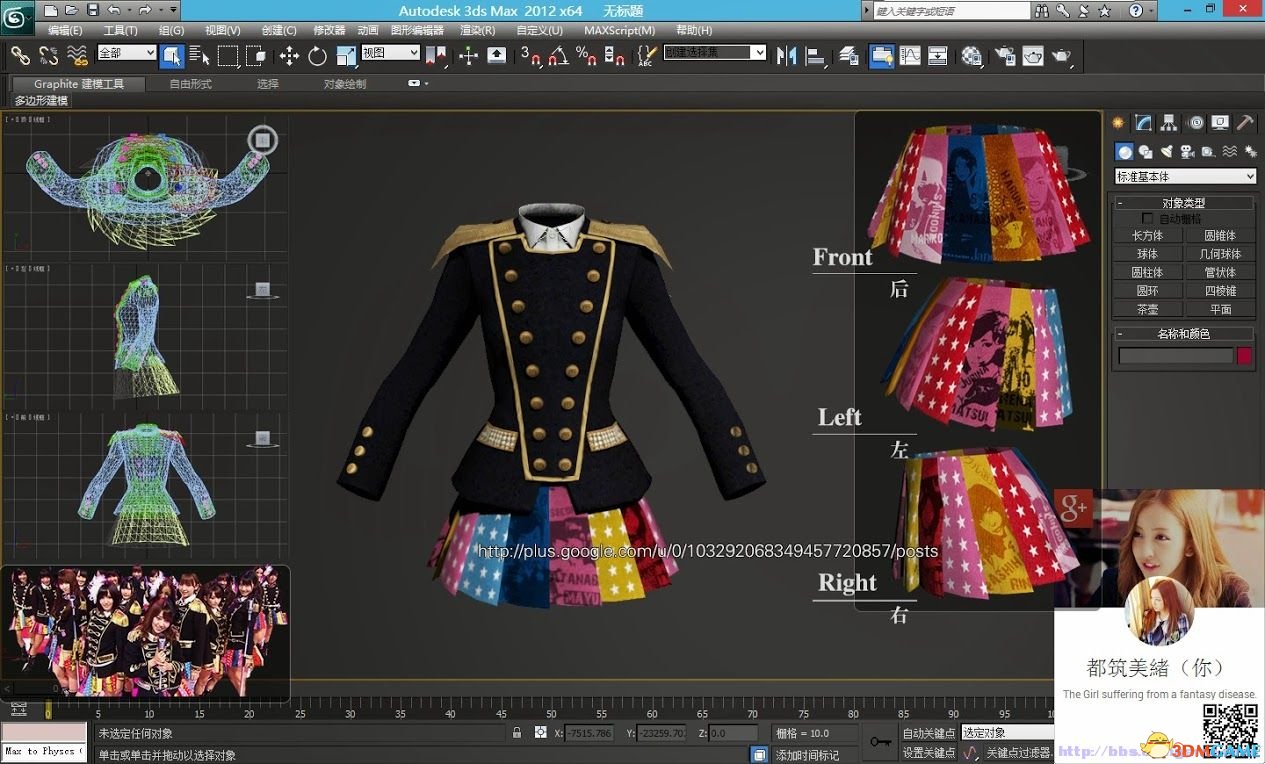Open the red object color swatch
The height and width of the screenshot is (764, 1265).
click(1245, 356)
